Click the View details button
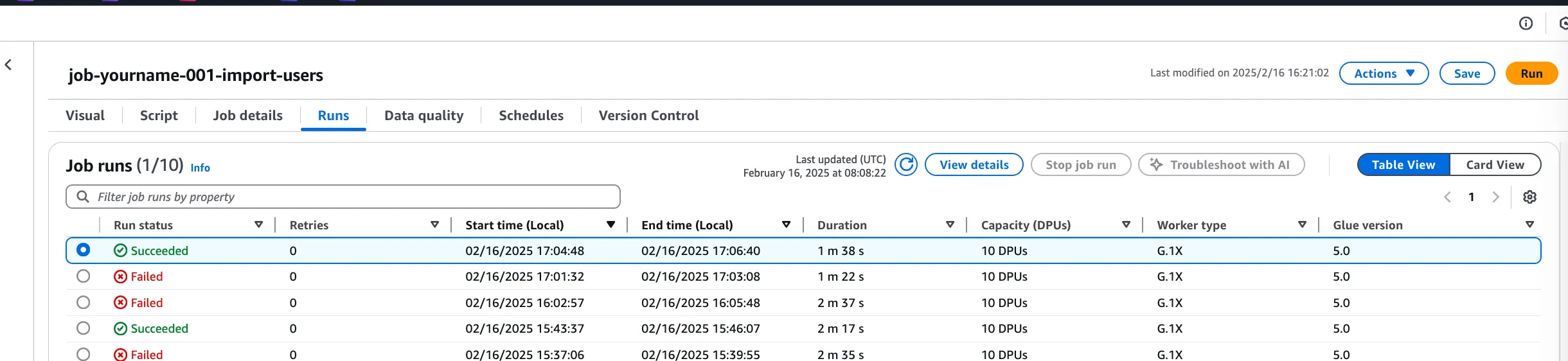 (x=974, y=165)
